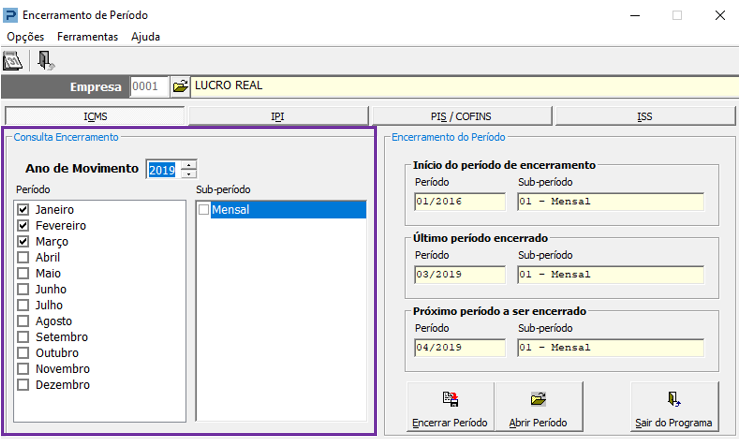
Task: Check the Setembro checkbox
Action: coord(23,337)
